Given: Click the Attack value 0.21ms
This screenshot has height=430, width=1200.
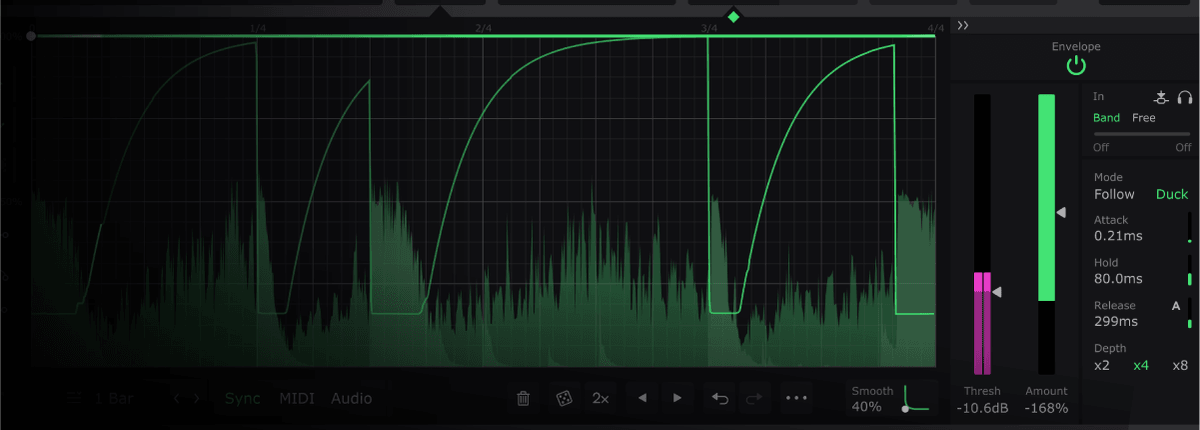Looking at the screenshot, I should [1118, 236].
